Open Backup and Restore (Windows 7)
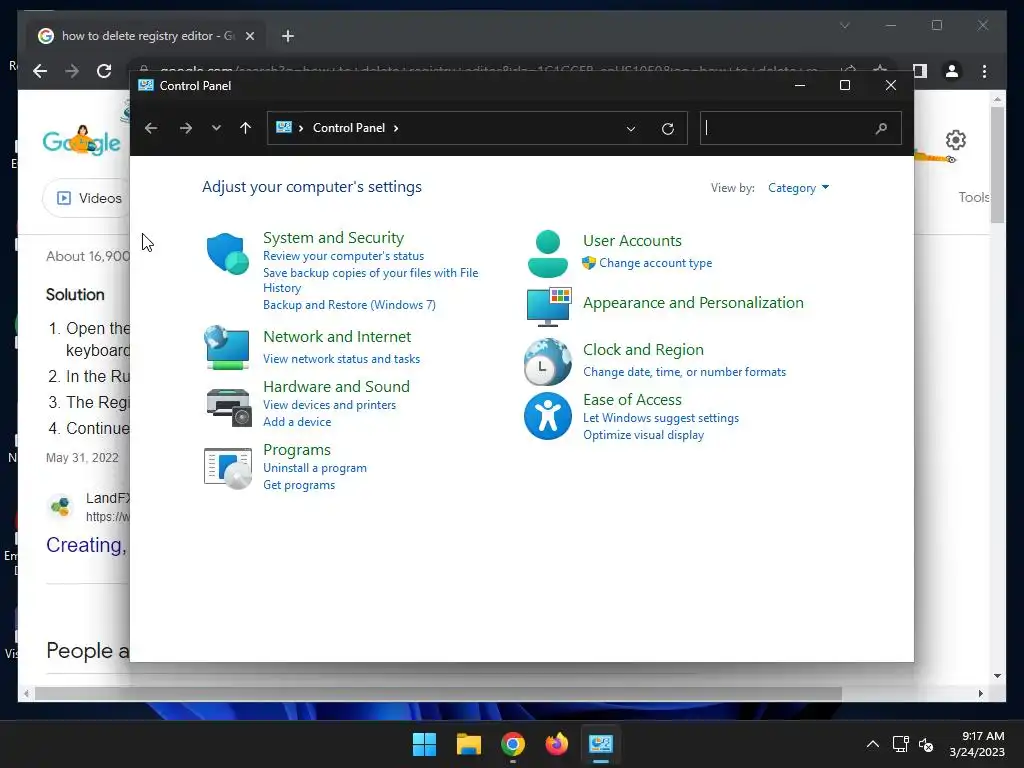The height and width of the screenshot is (768, 1024). point(349,305)
